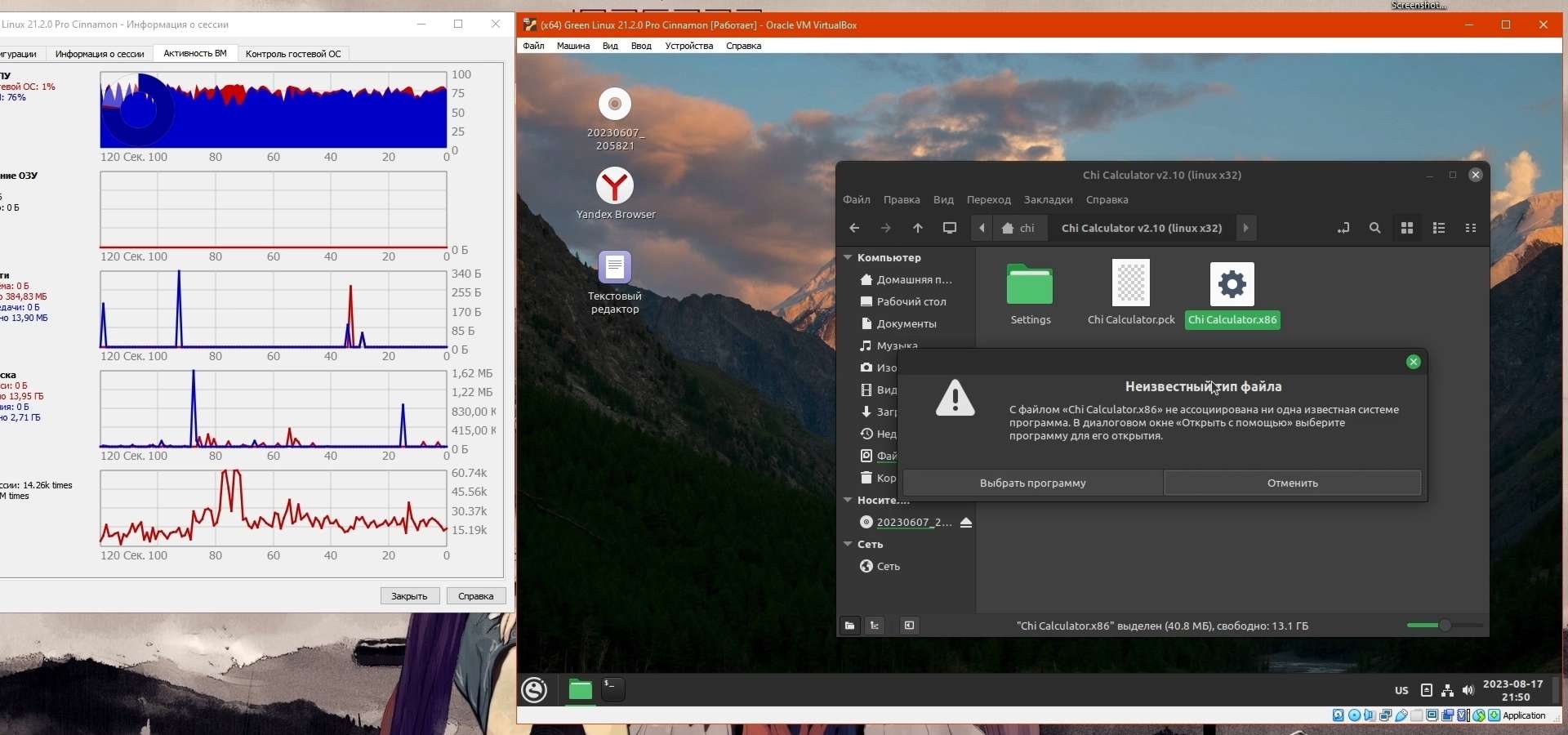Screen dimensions: 1568x735
Task: Switch to the Контроль гостевой ОС tab
Action: [x=293, y=54]
